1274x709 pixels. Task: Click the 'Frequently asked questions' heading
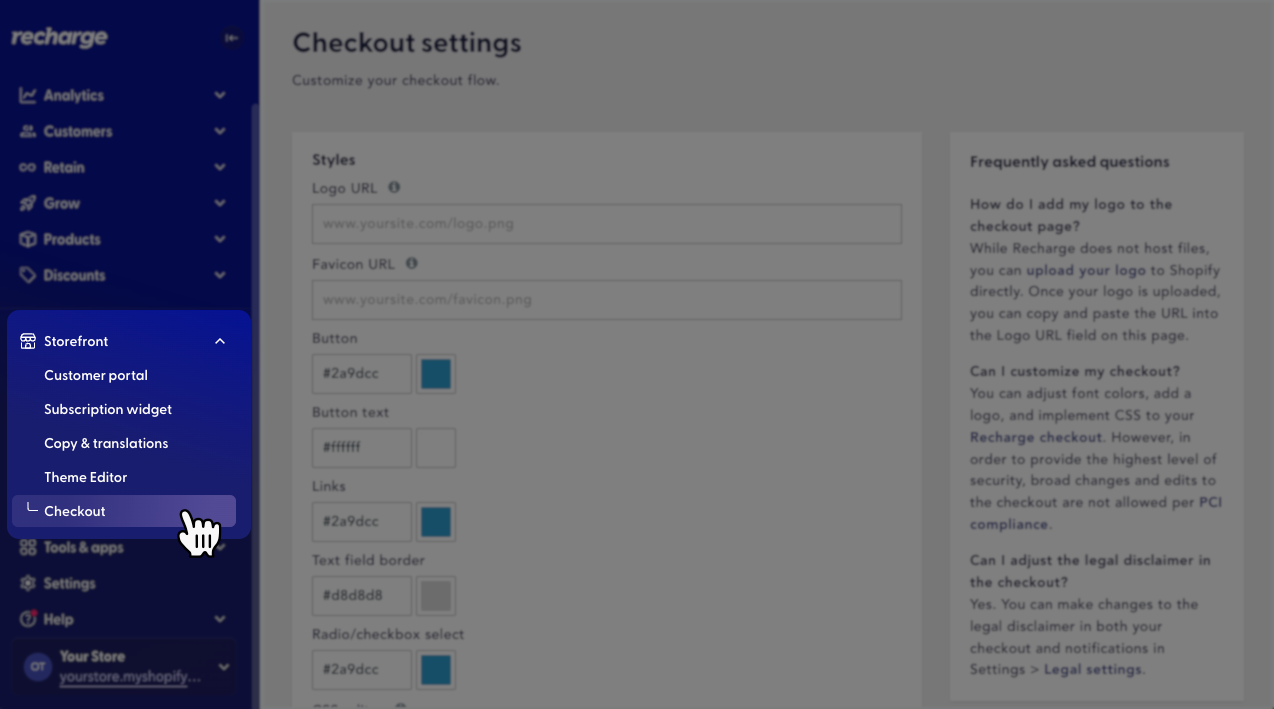coord(1070,162)
